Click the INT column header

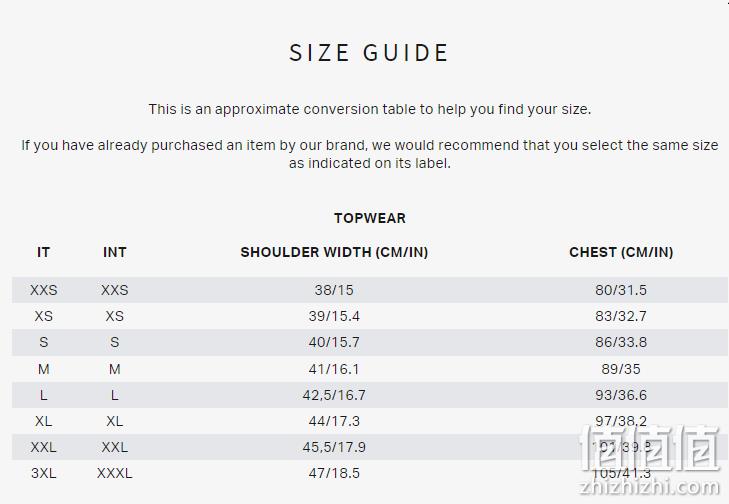(x=114, y=252)
